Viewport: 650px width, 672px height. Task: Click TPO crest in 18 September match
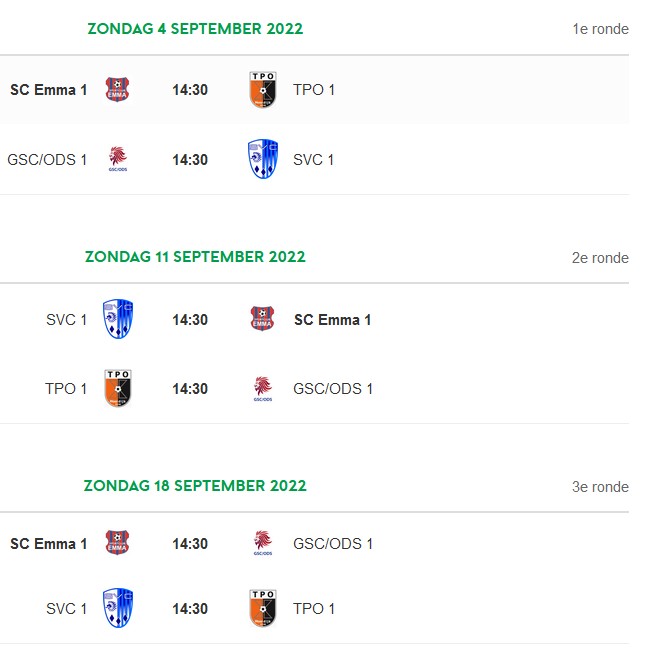263,608
